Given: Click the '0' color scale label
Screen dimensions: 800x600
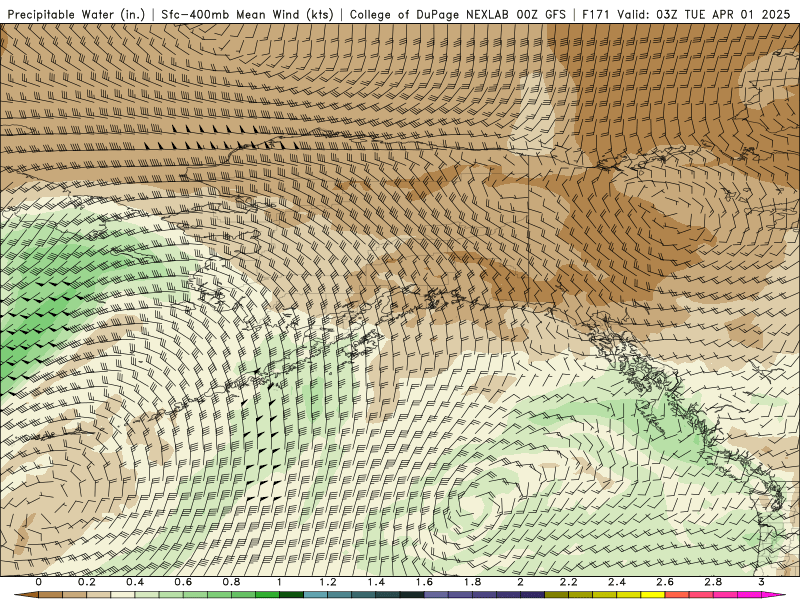Looking at the screenshot, I should [x=39, y=582].
